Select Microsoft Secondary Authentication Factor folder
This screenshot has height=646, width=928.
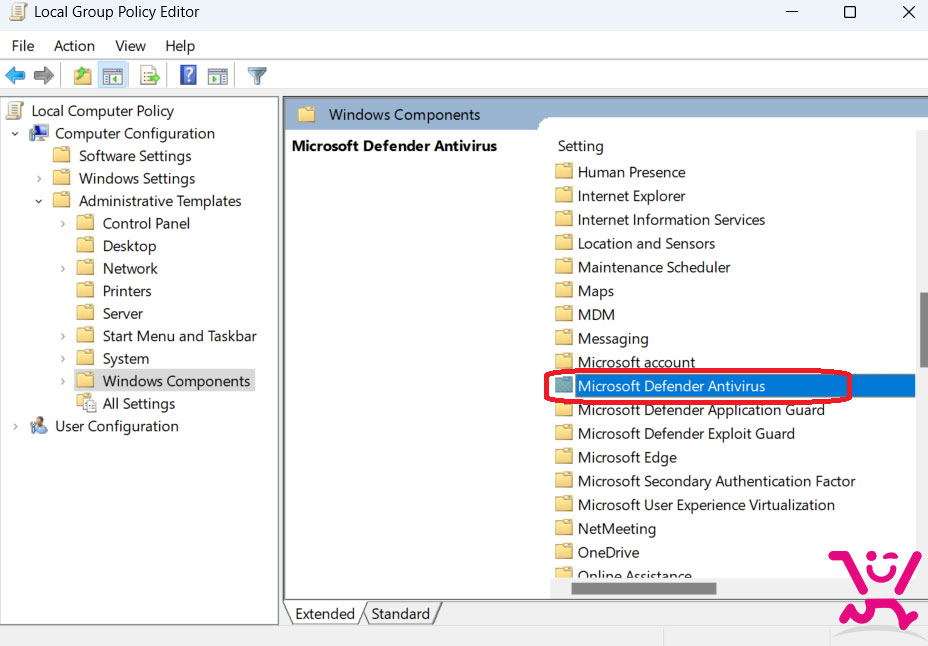pyautogui.click(x=716, y=480)
